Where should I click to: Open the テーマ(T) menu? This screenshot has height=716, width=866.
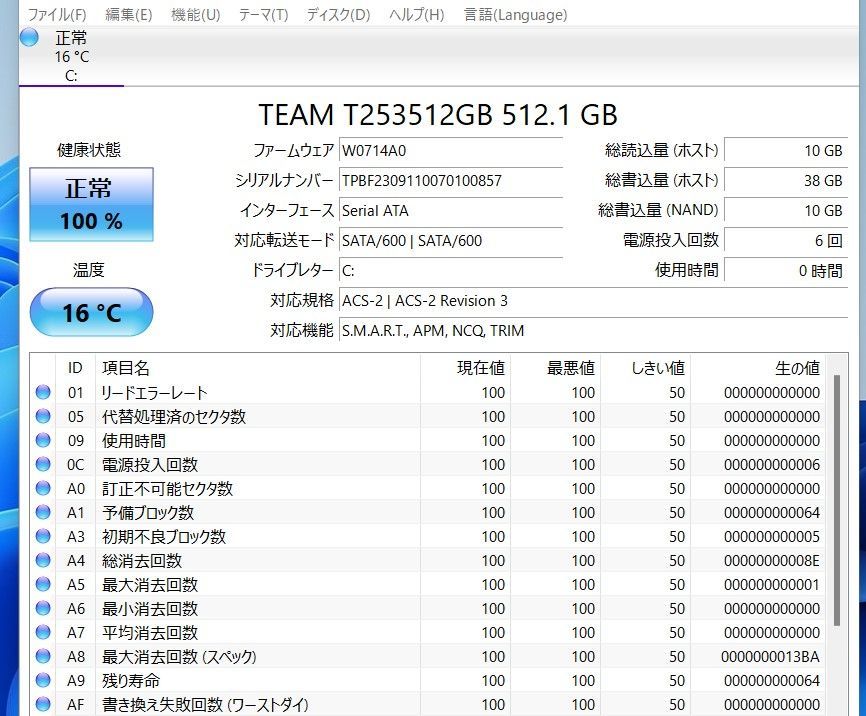pos(263,14)
